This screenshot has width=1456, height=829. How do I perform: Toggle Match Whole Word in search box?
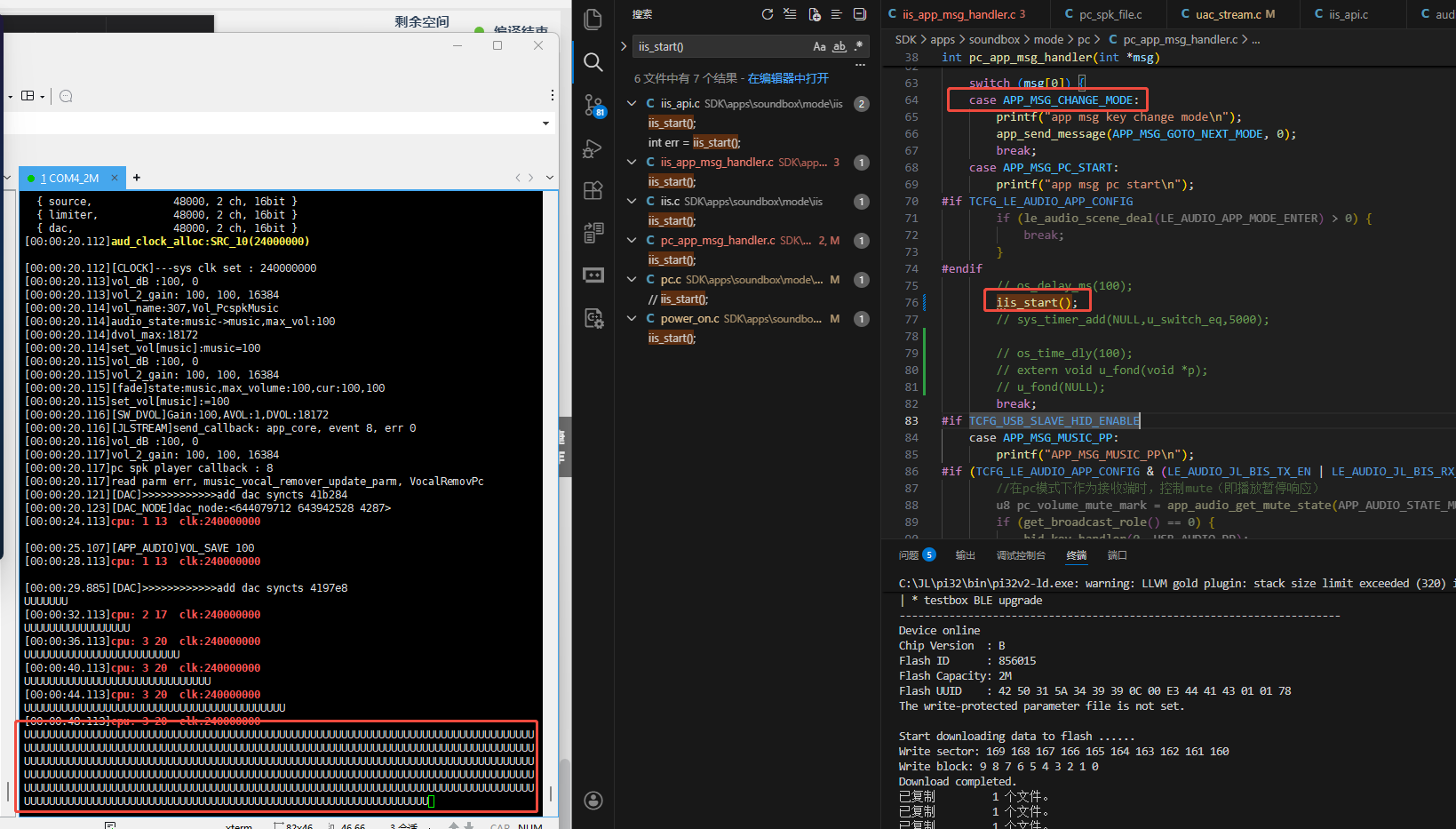click(839, 46)
